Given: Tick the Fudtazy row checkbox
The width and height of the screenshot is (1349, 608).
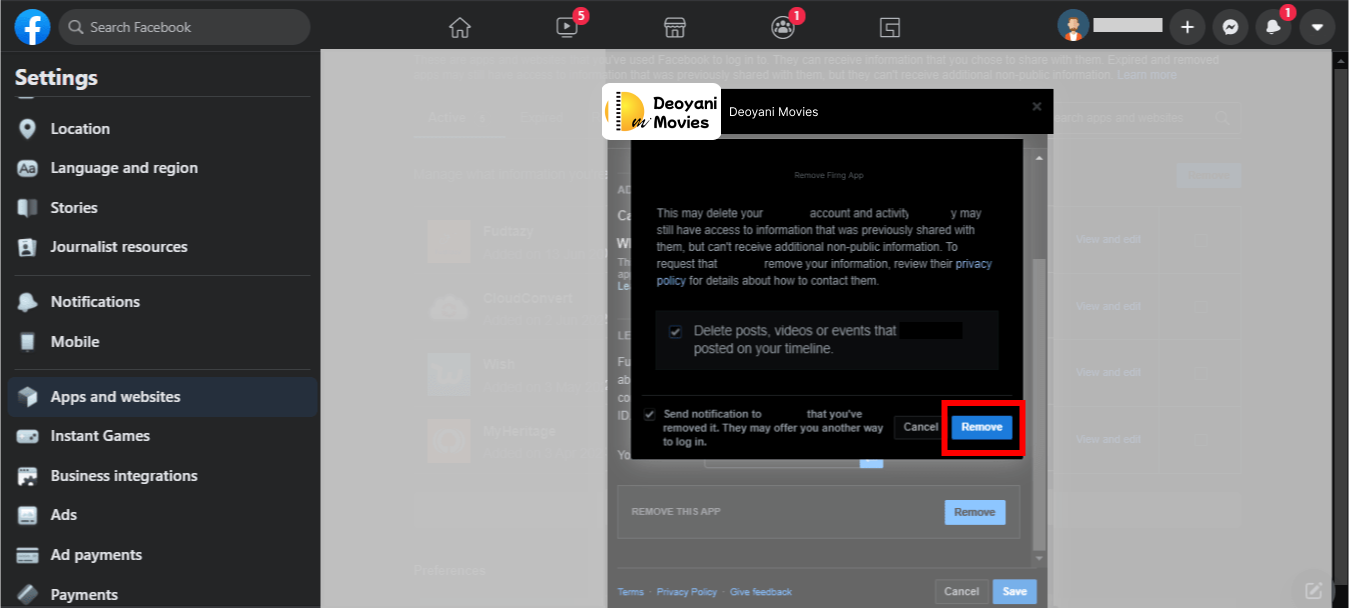Looking at the screenshot, I should [x=1200, y=240].
